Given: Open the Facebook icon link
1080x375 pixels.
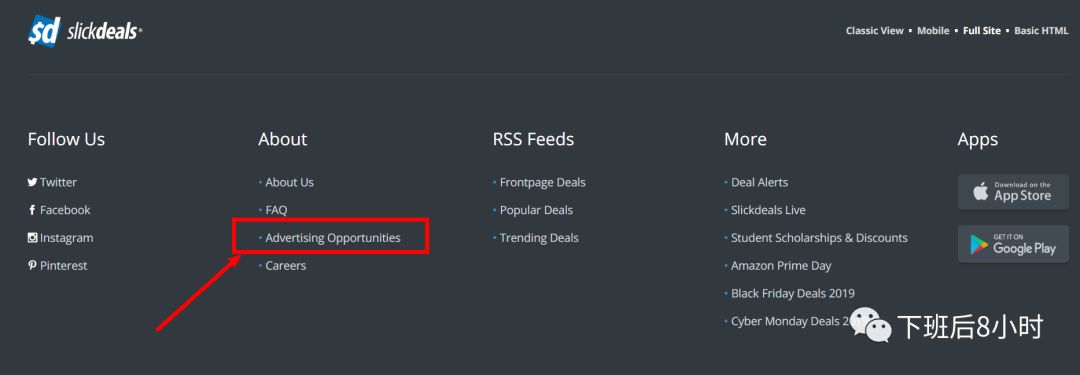Looking at the screenshot, I should click(x=32, y=210).
